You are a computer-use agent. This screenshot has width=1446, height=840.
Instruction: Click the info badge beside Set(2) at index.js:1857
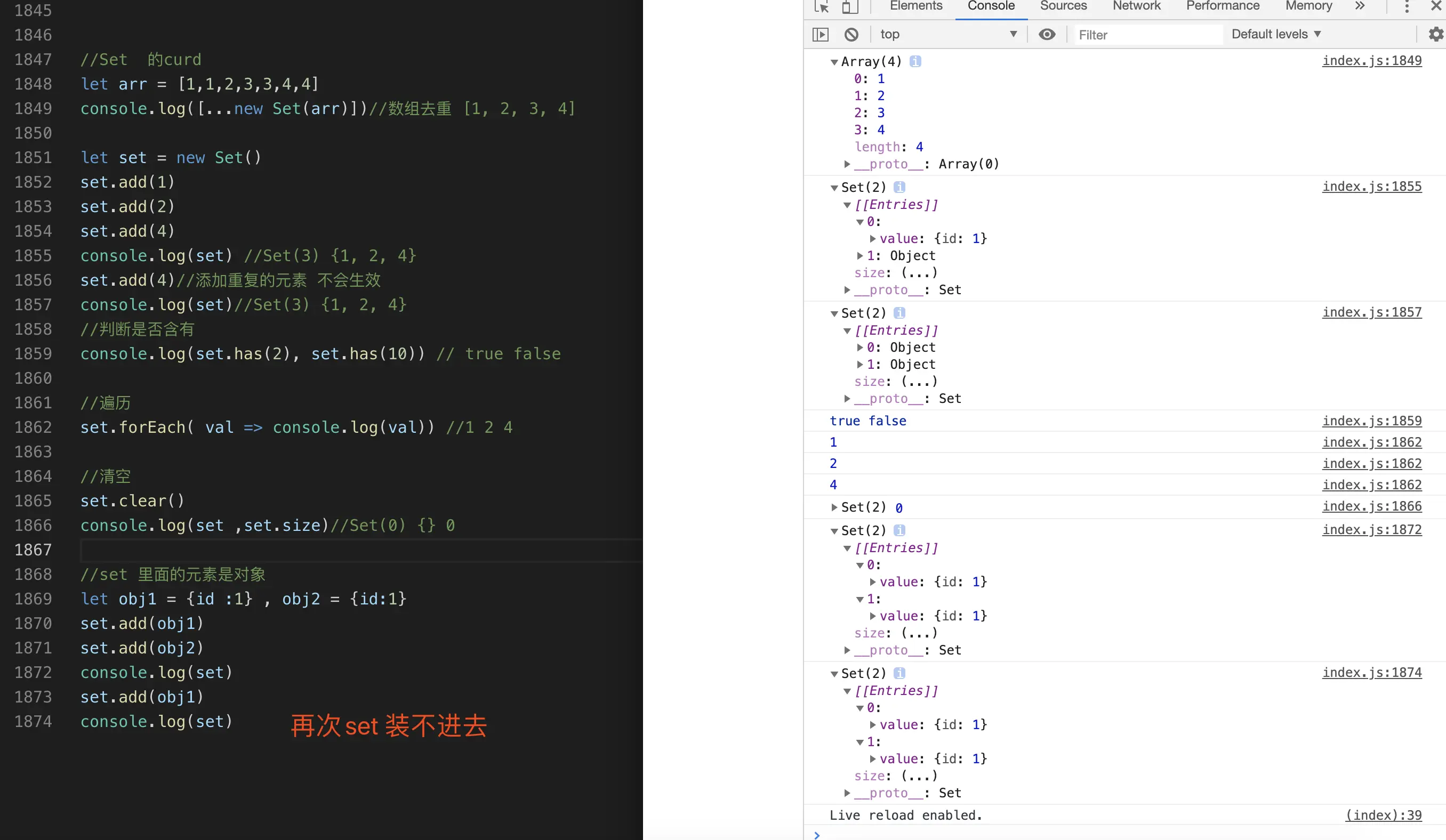pyautogui.click(x=899, y=313)
